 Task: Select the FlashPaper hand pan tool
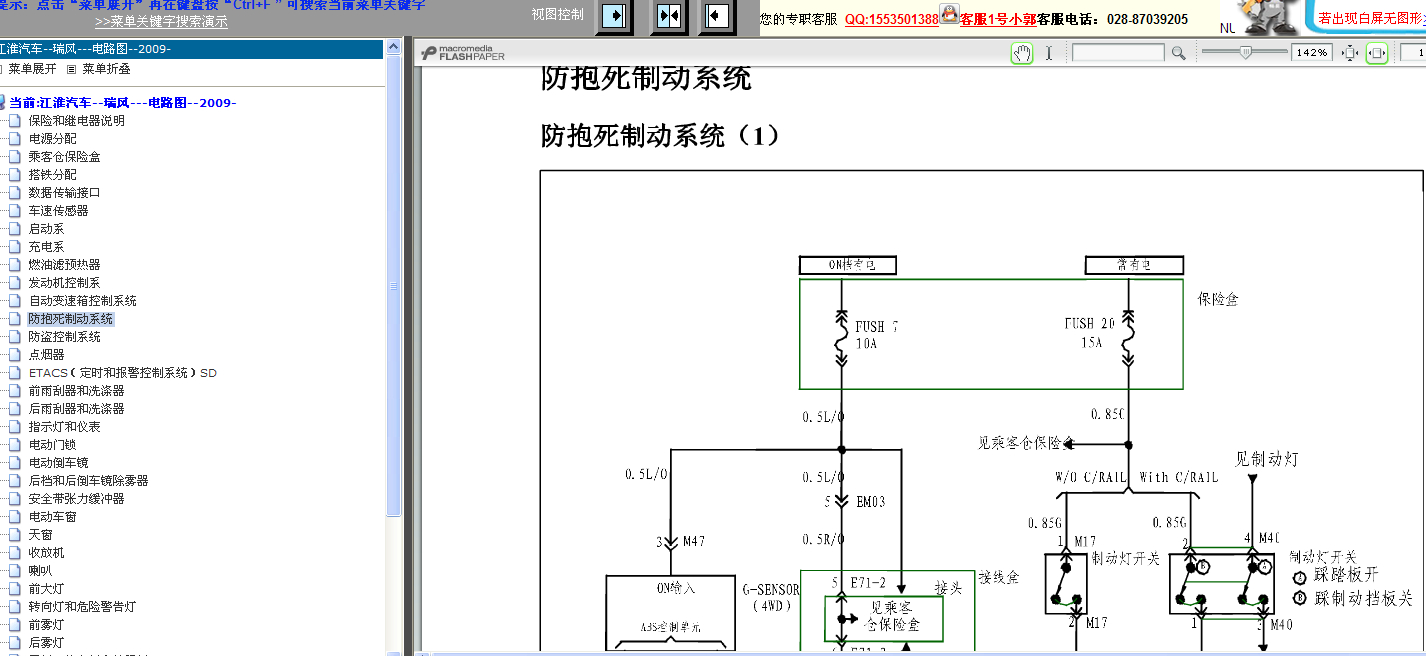click(x=1021, y=53)
